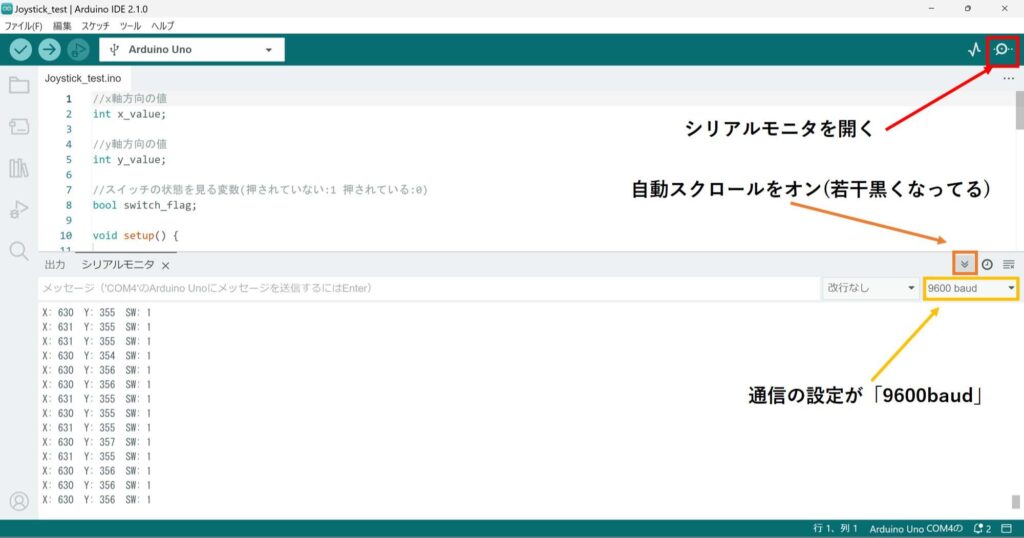This screenshot has height=538, width=1024.
Task: Click line number 7 in the gutter
Action: (x=68, y=190)
